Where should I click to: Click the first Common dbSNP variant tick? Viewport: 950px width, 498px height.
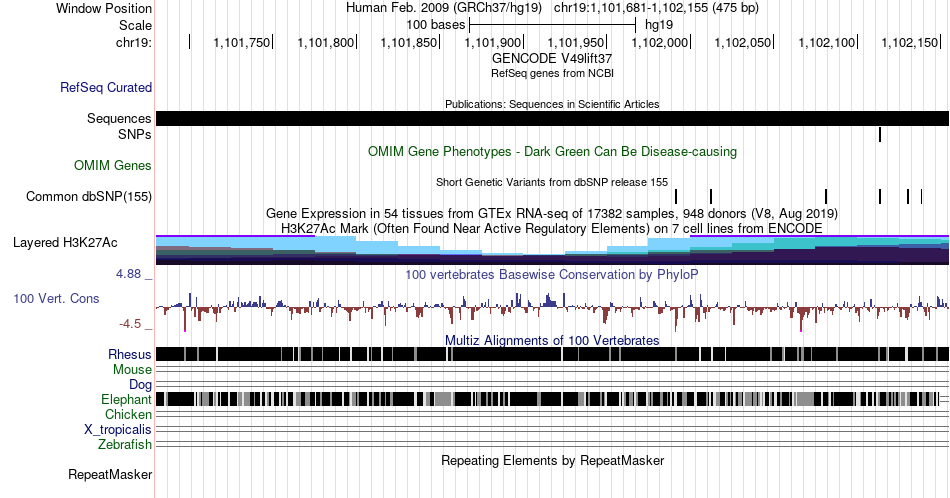click(x=676, y=196)
